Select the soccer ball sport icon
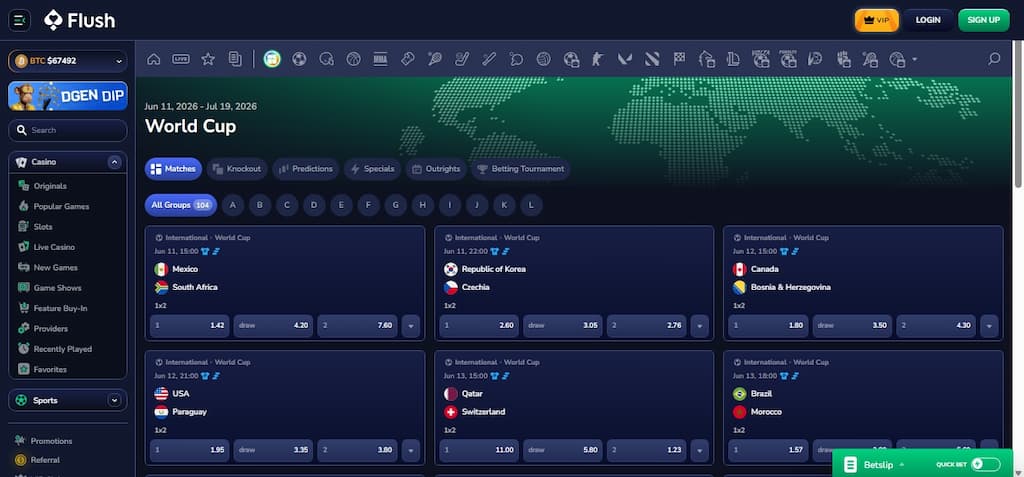 (299, 59)
